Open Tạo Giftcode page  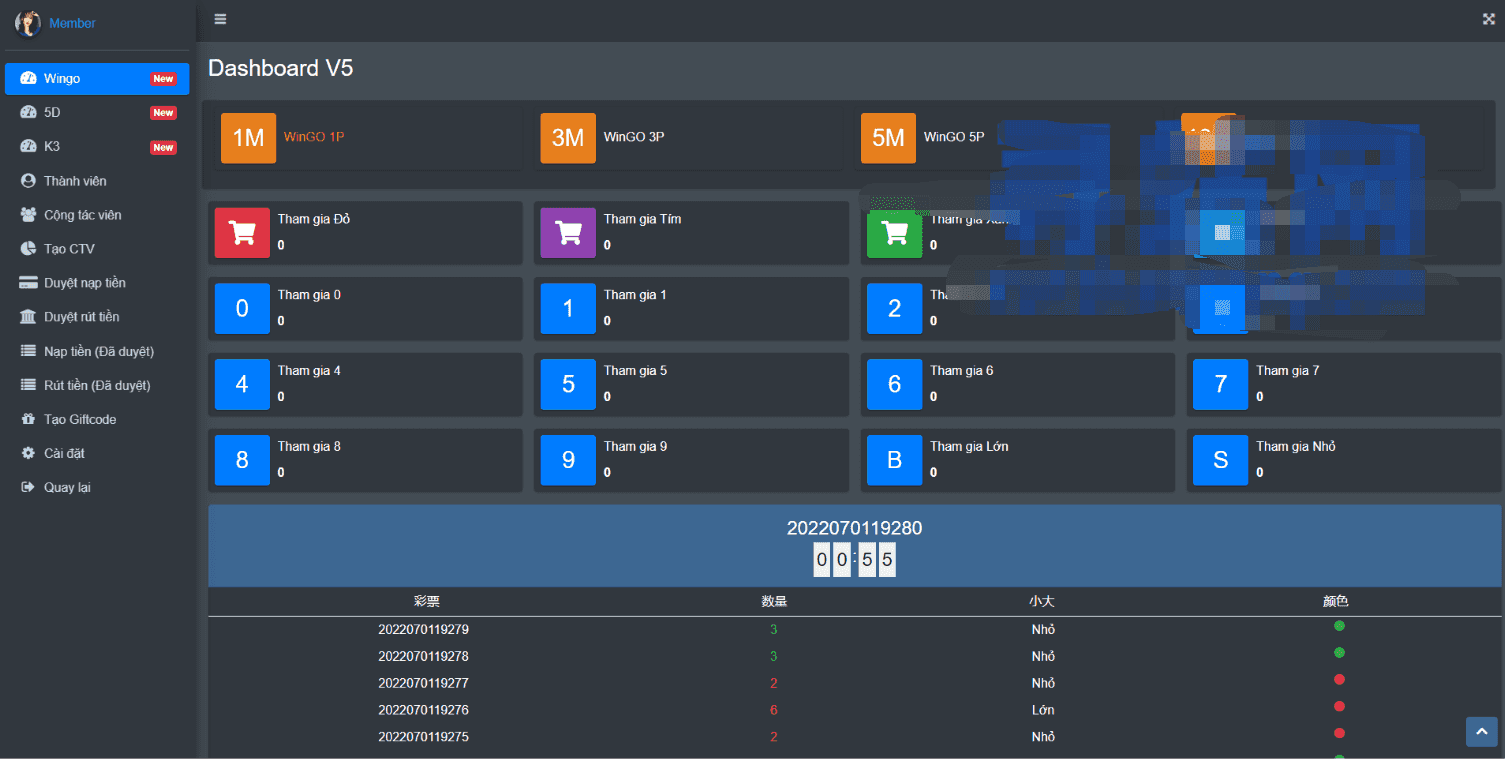coord(80,419)
